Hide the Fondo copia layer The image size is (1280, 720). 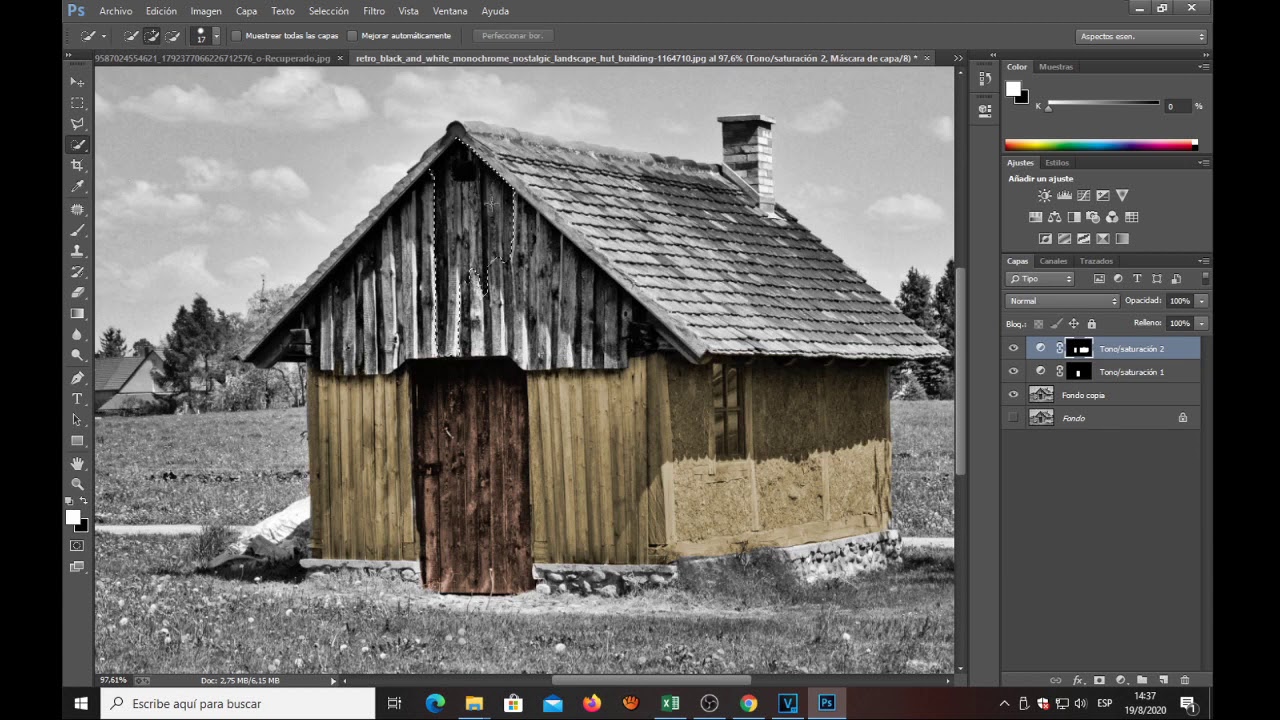pyautogui.click(x=1013, y=395)
